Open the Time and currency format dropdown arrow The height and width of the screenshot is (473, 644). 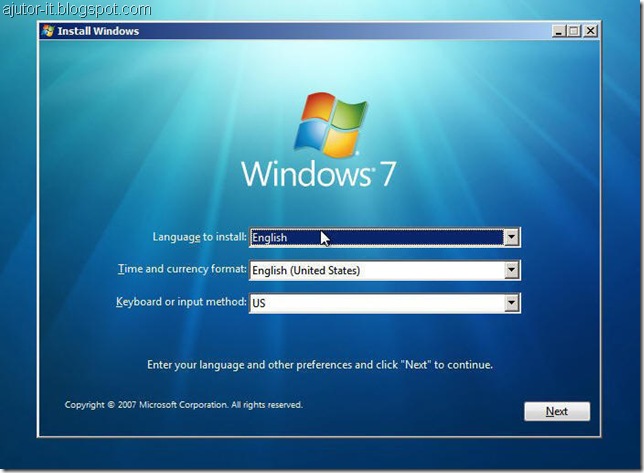[x=511, y=270]
